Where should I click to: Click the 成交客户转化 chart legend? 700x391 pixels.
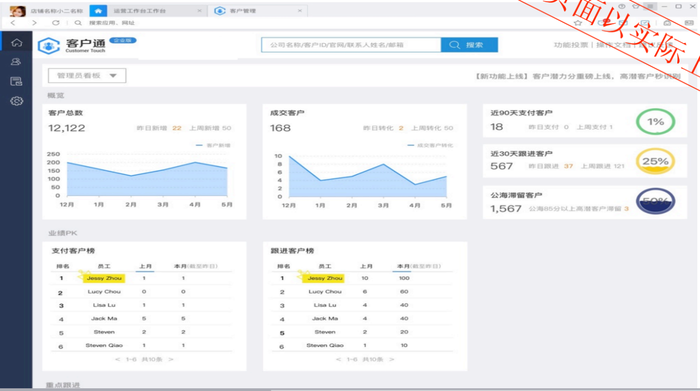pos(430,145)
